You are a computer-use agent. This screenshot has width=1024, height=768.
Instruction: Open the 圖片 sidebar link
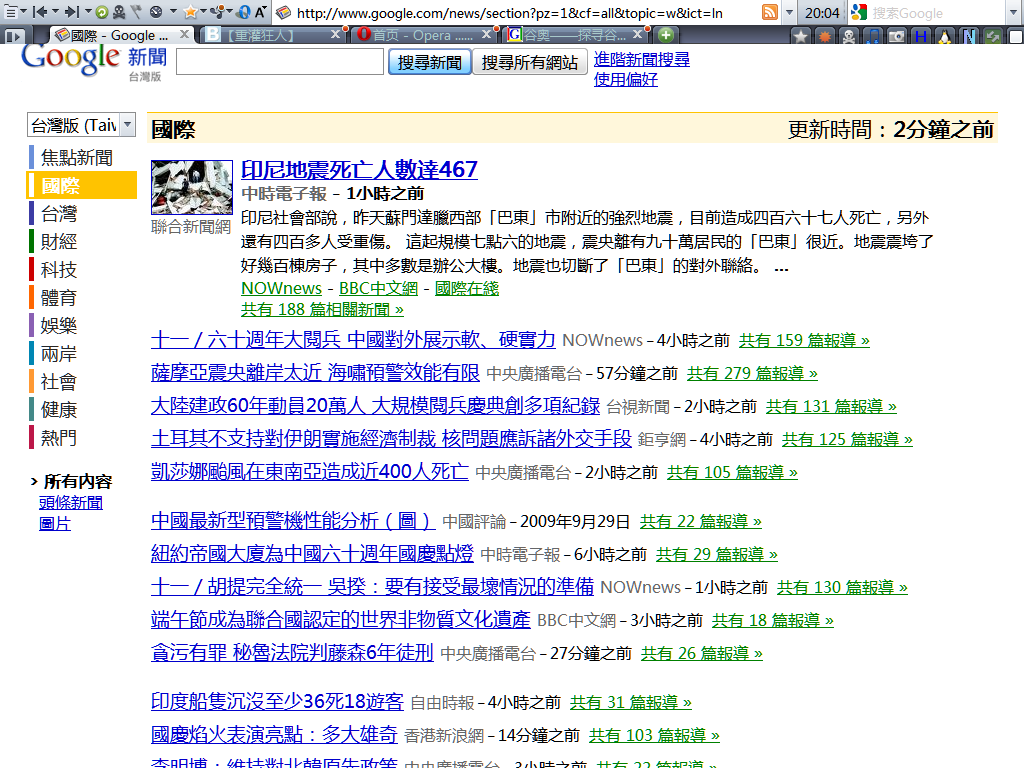tap(55, 524)
